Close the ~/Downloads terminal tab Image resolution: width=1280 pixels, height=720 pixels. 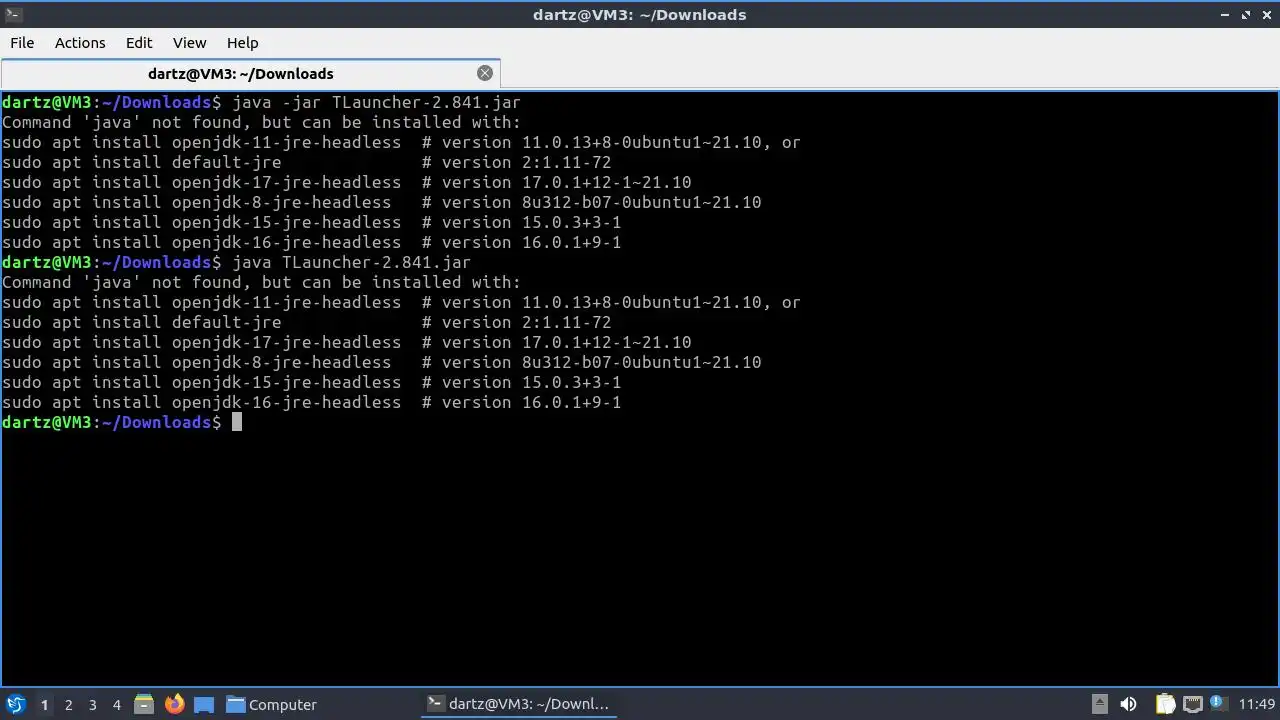coord(485,73)
